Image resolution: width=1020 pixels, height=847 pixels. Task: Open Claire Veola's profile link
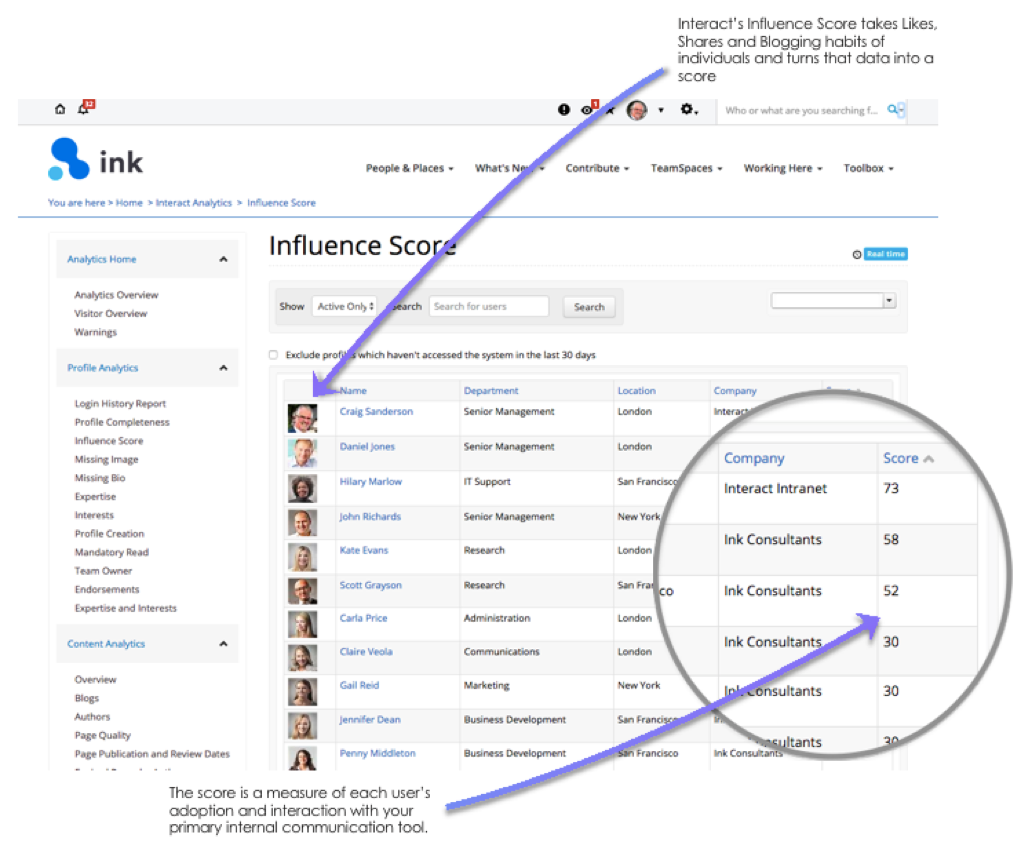366,652
